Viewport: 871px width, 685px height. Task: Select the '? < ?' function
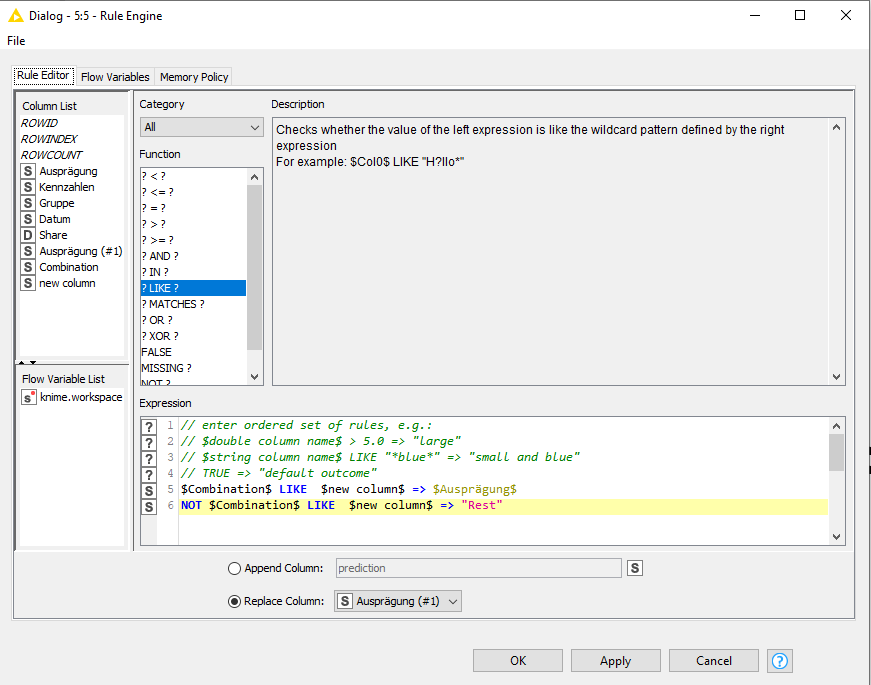[193, 176]
